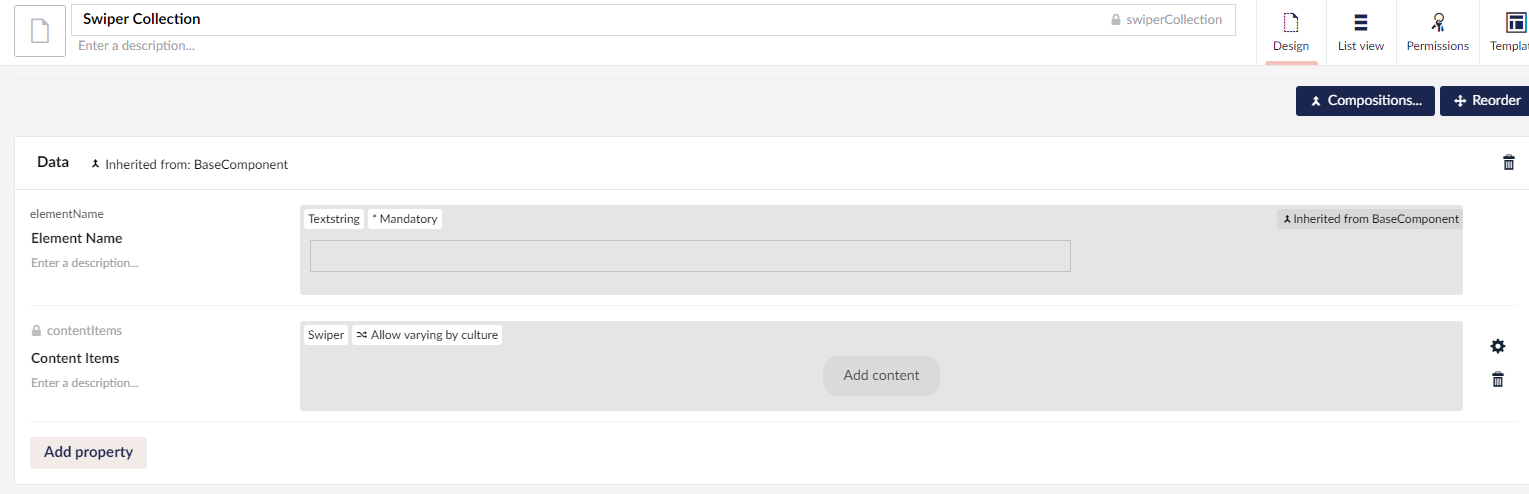Unlock the swiperCollection alias lock icon
Viewport: 1529px width, 494px height.
point(1116,20)
